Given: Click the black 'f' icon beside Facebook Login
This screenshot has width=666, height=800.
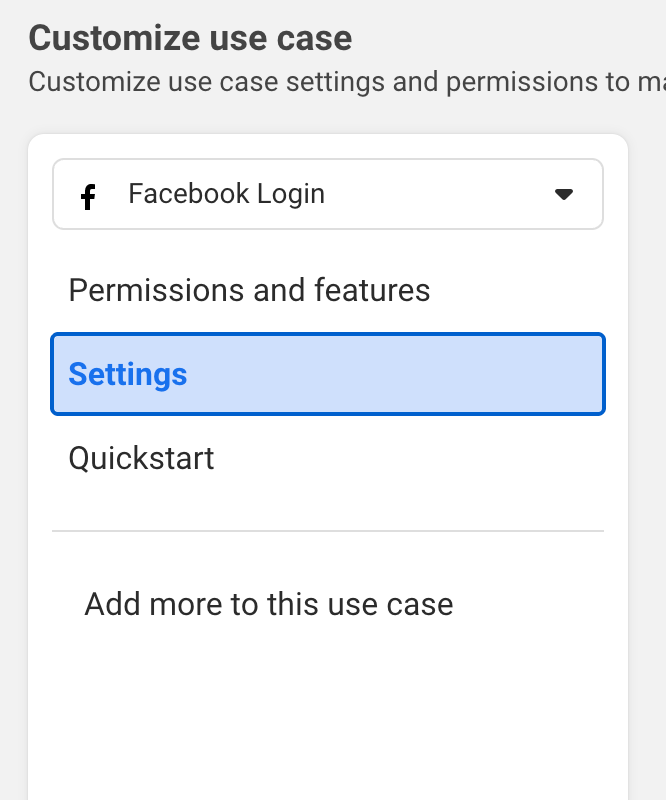Looking at the screenshot, I should tap(88, 196).
